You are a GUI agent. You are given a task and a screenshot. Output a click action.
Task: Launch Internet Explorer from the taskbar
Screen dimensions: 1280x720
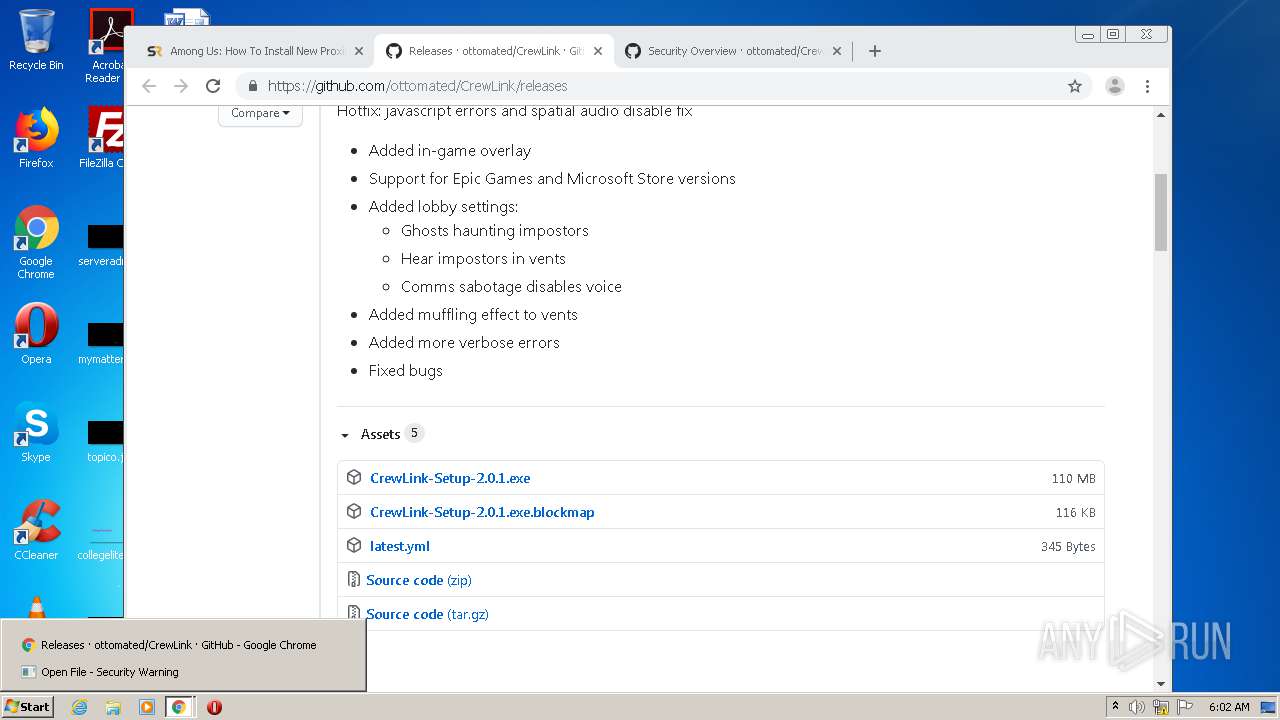pos(80,707)
